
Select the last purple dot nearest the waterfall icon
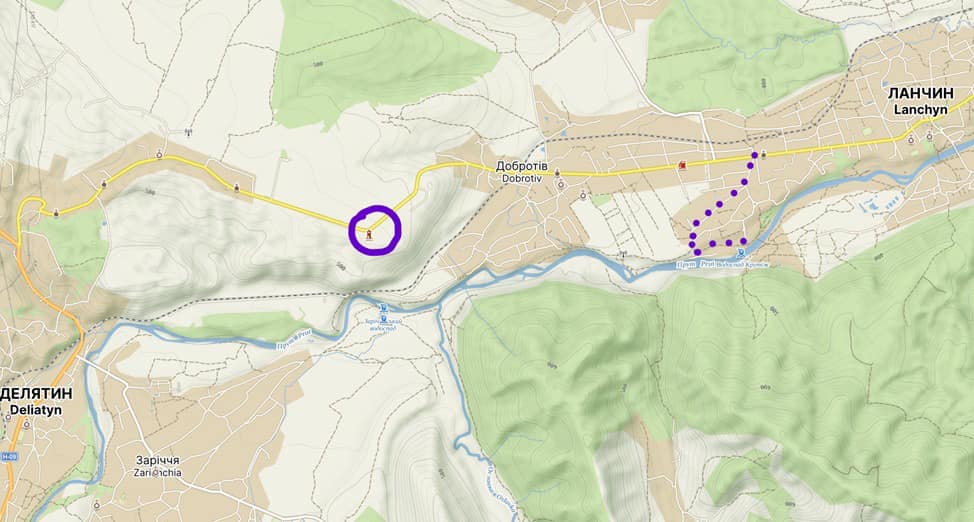[743, 241]
